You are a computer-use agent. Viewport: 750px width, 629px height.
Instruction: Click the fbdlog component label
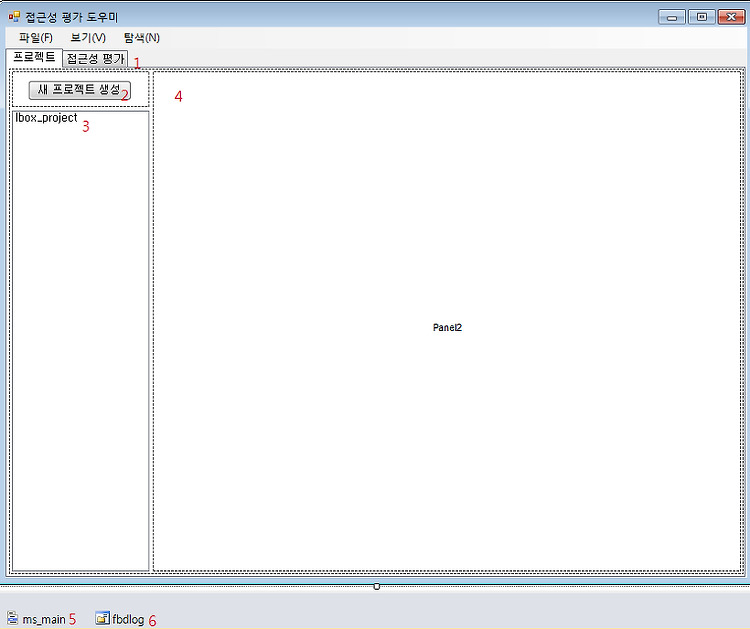coord(128,619)
